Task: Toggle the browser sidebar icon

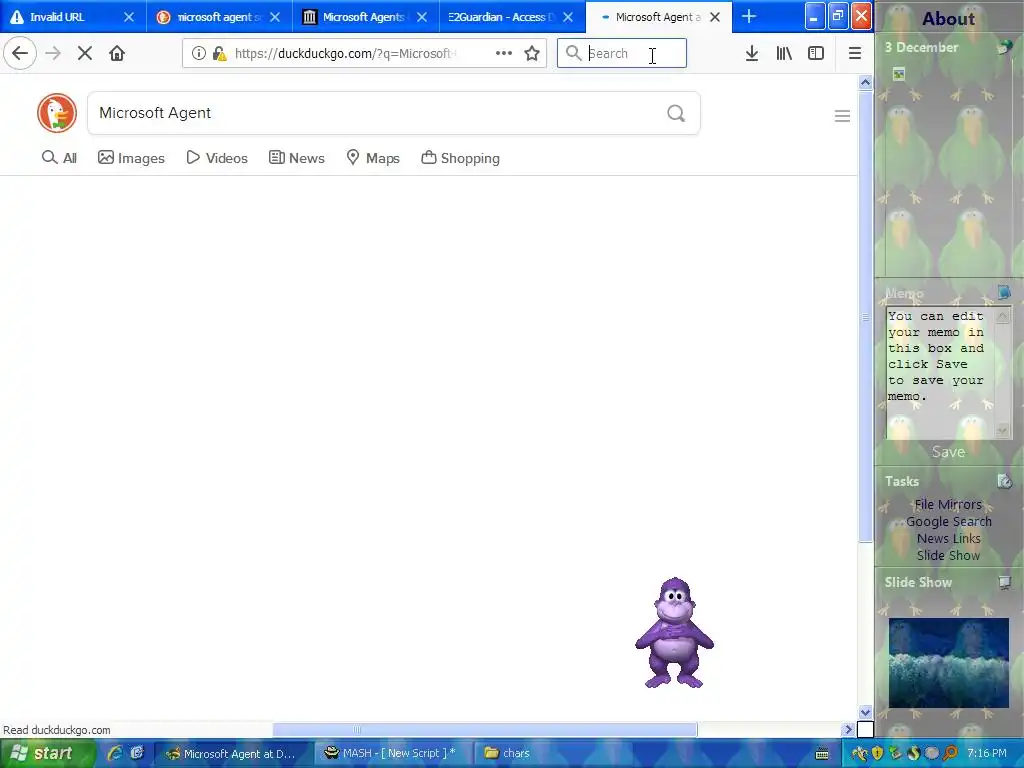Action: tap(816, 53)
